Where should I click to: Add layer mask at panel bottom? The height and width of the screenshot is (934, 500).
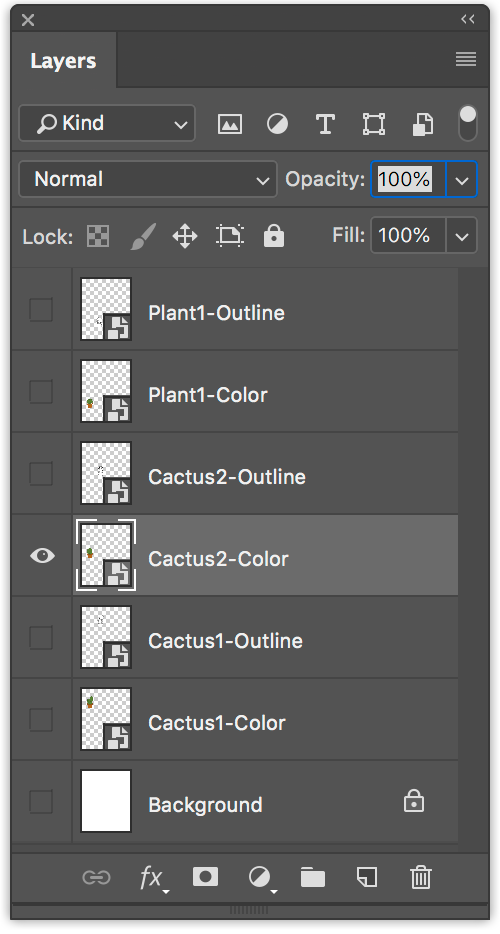point(206,877)
